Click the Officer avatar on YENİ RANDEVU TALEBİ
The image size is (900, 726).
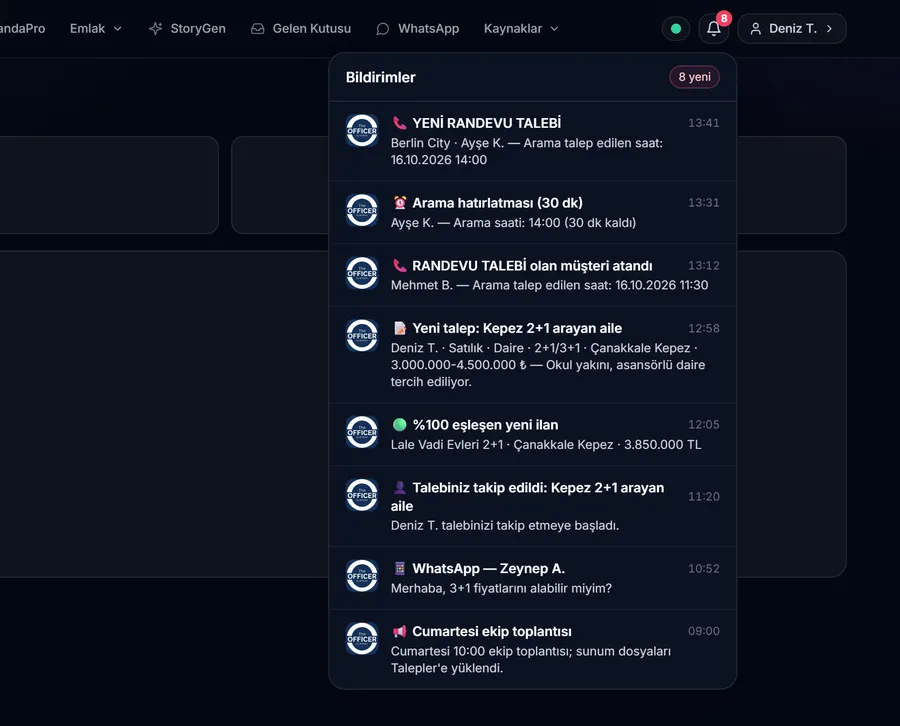(362, 130)
